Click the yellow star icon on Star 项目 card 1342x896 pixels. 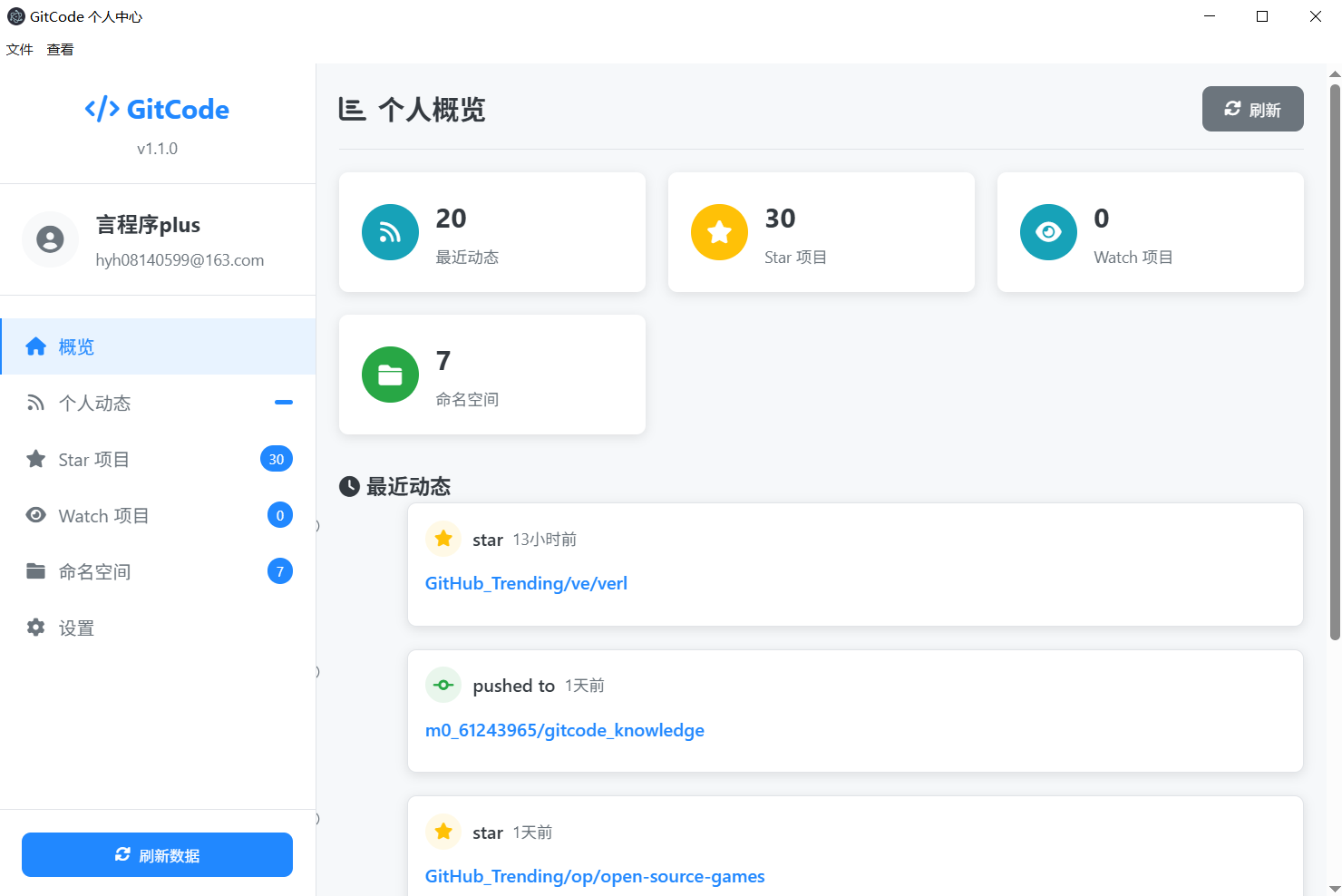[719, 232]
